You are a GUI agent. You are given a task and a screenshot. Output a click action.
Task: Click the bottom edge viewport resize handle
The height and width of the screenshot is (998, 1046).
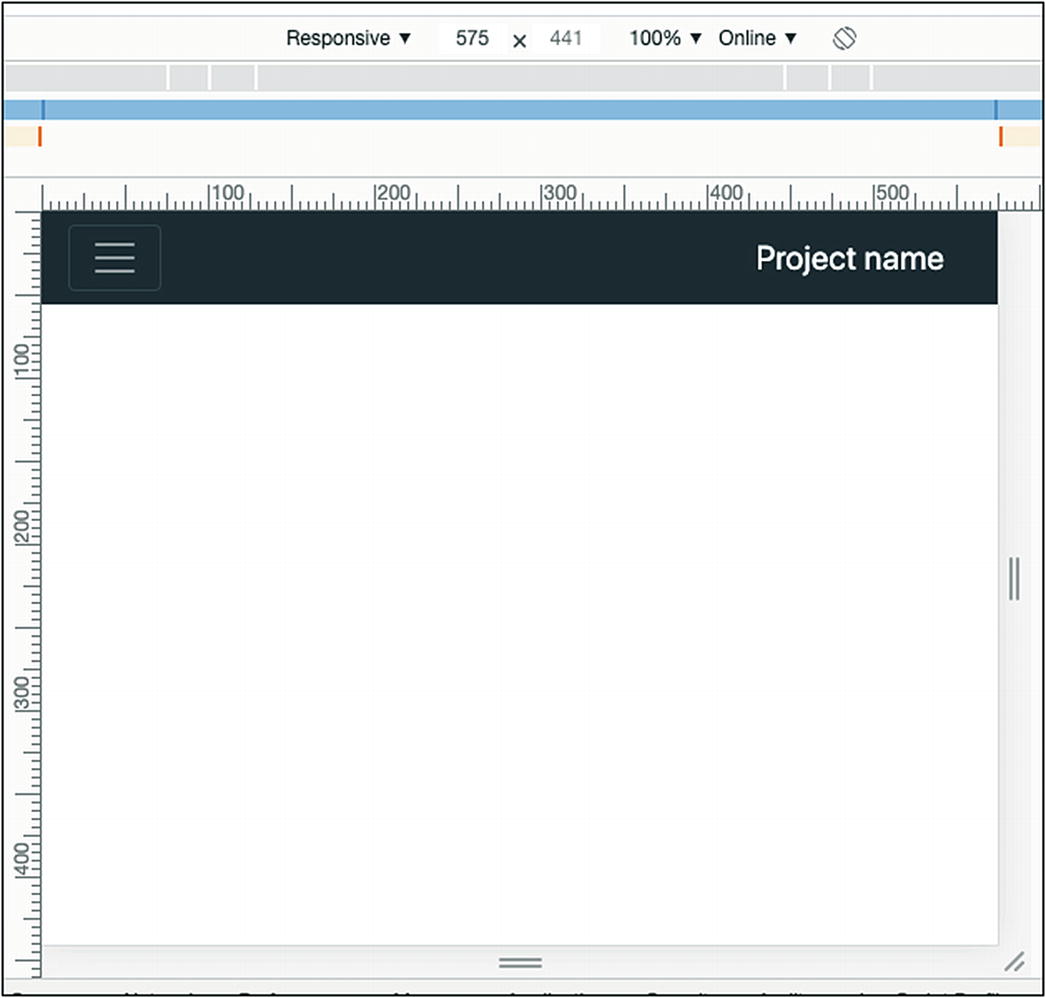click(520, 962)
